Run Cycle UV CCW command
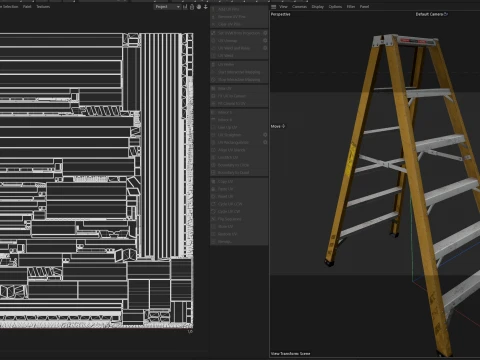Viewport: 480px width, 360px height. click(239, 204)
